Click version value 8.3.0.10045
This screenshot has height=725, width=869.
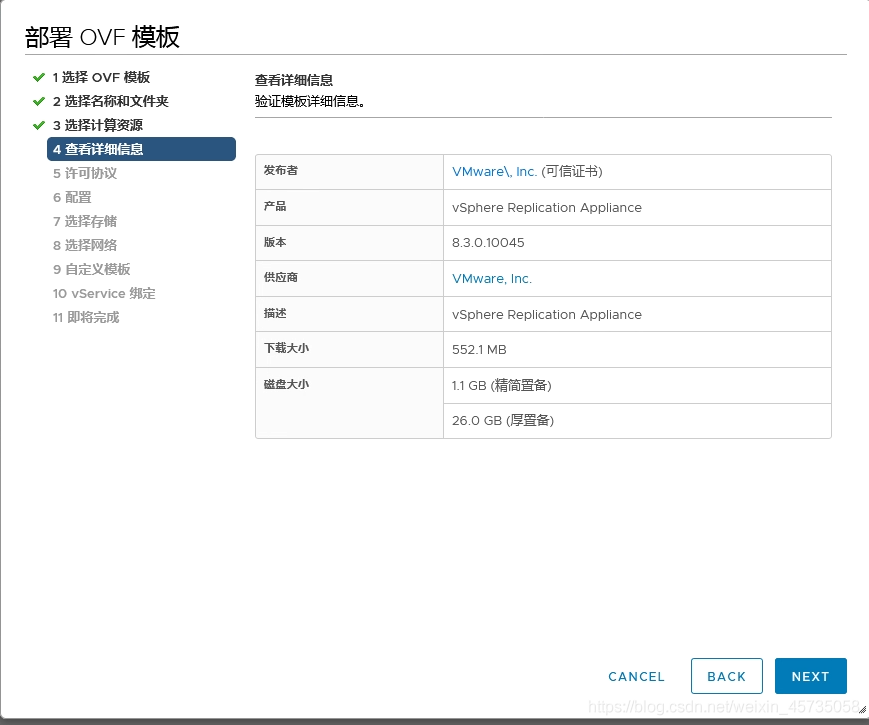point(488,242)
